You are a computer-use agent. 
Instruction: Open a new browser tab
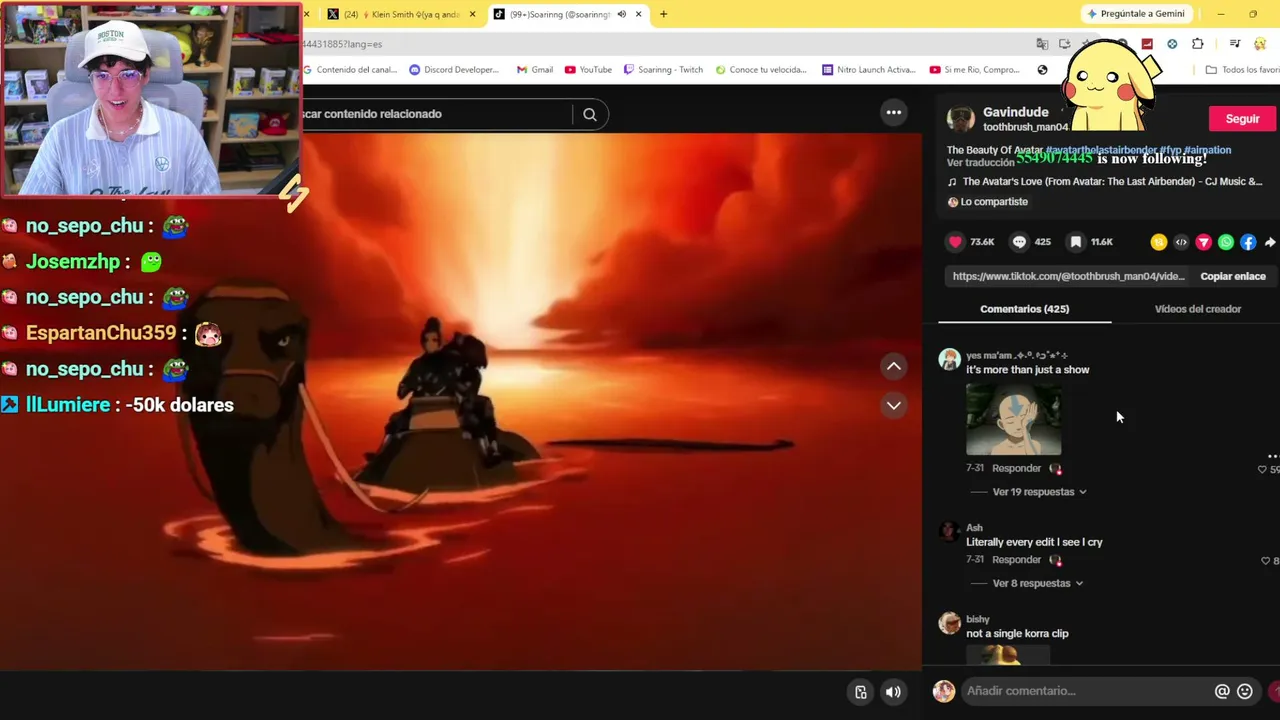click(x=663, y=14)
